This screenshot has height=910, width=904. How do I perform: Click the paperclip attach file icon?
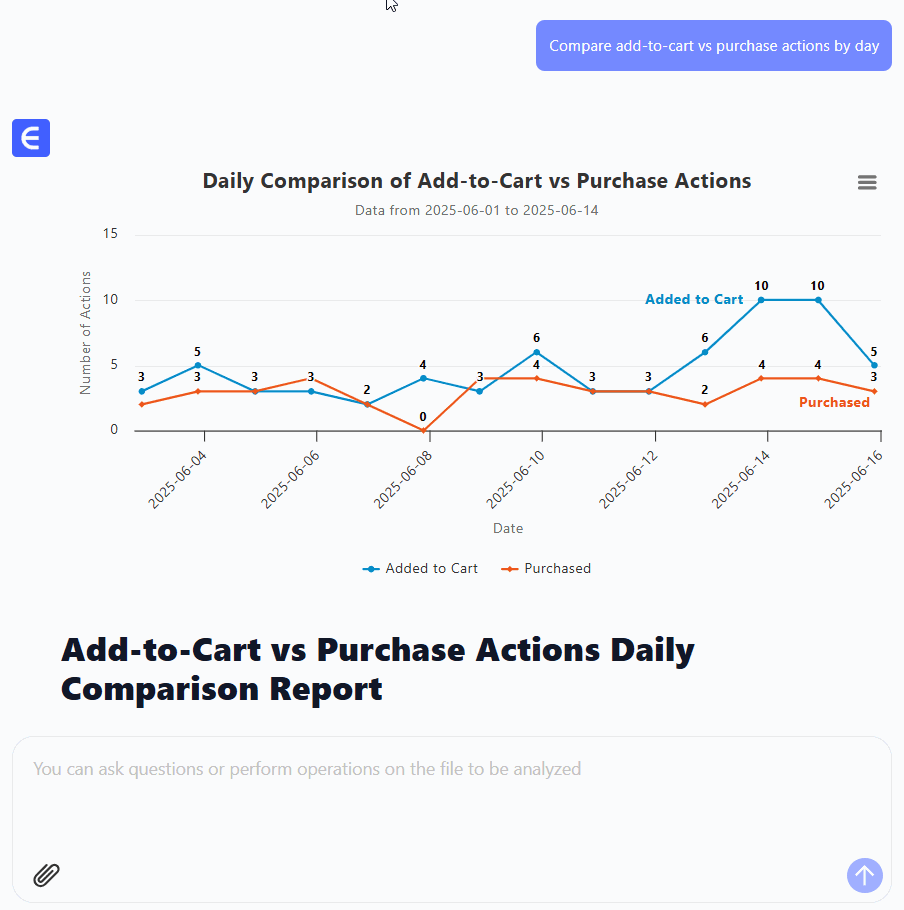click(x=47, y=875)
